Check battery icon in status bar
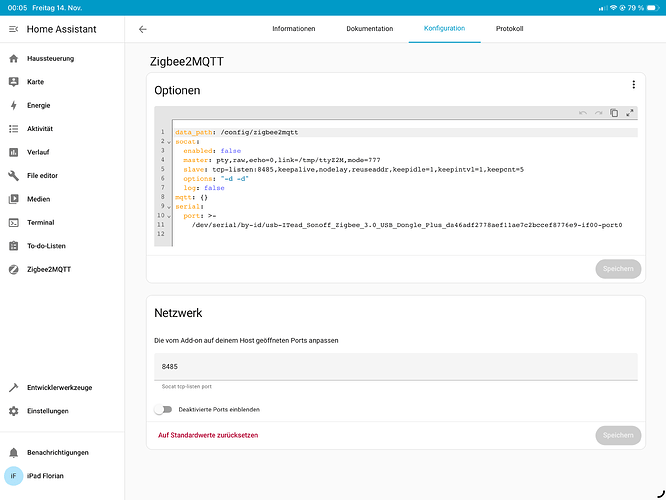Image resolution: width=666 pixels, height=500 pixels. coord(653,8)
